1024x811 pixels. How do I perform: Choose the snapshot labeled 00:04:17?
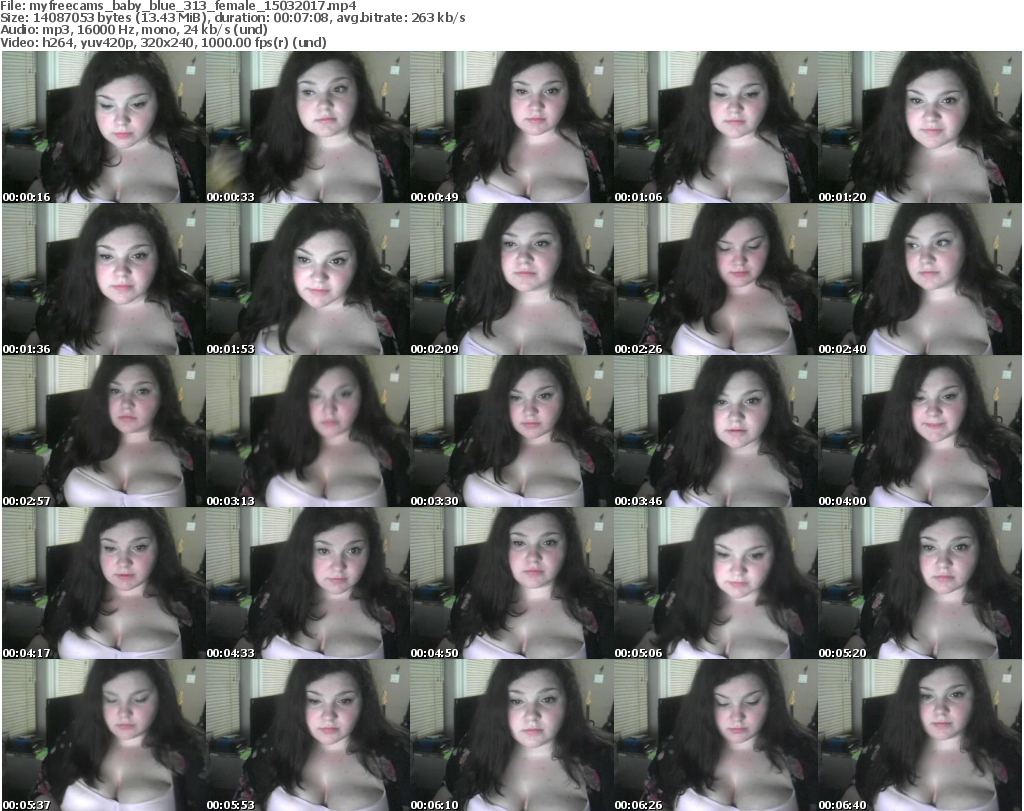pyautogui.click(x=104, y=583)
